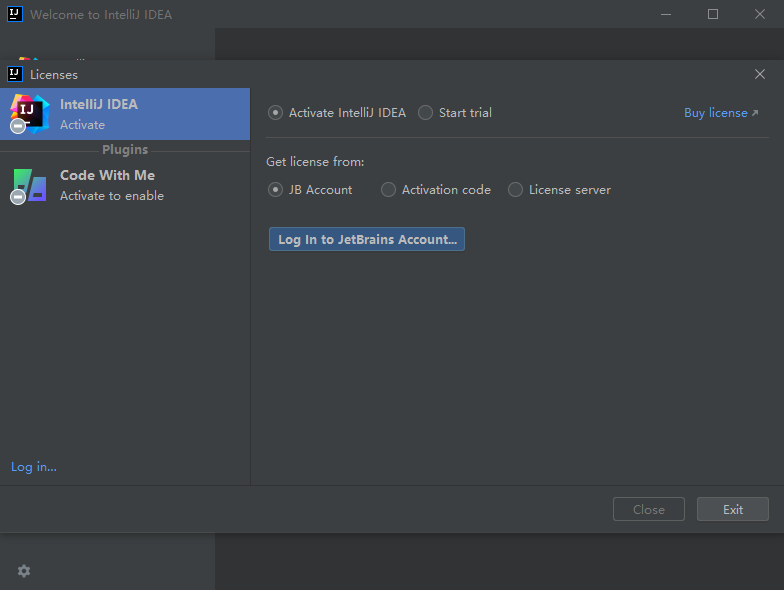
Task: Maximize the Welcome to IntelliJ IDEA window
Action: [713, 14]
